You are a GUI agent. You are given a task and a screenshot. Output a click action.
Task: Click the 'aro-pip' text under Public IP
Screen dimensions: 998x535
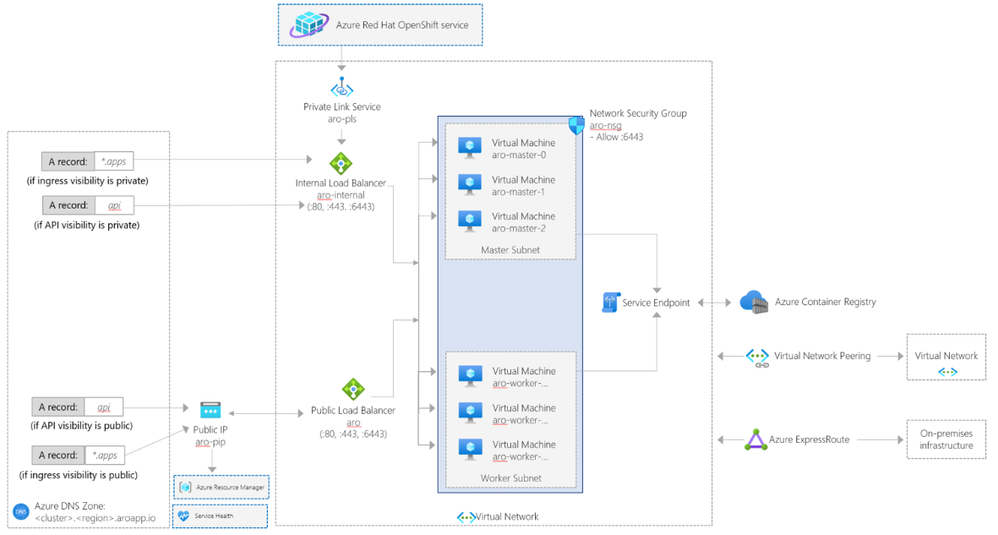click(x=210, y=441)
